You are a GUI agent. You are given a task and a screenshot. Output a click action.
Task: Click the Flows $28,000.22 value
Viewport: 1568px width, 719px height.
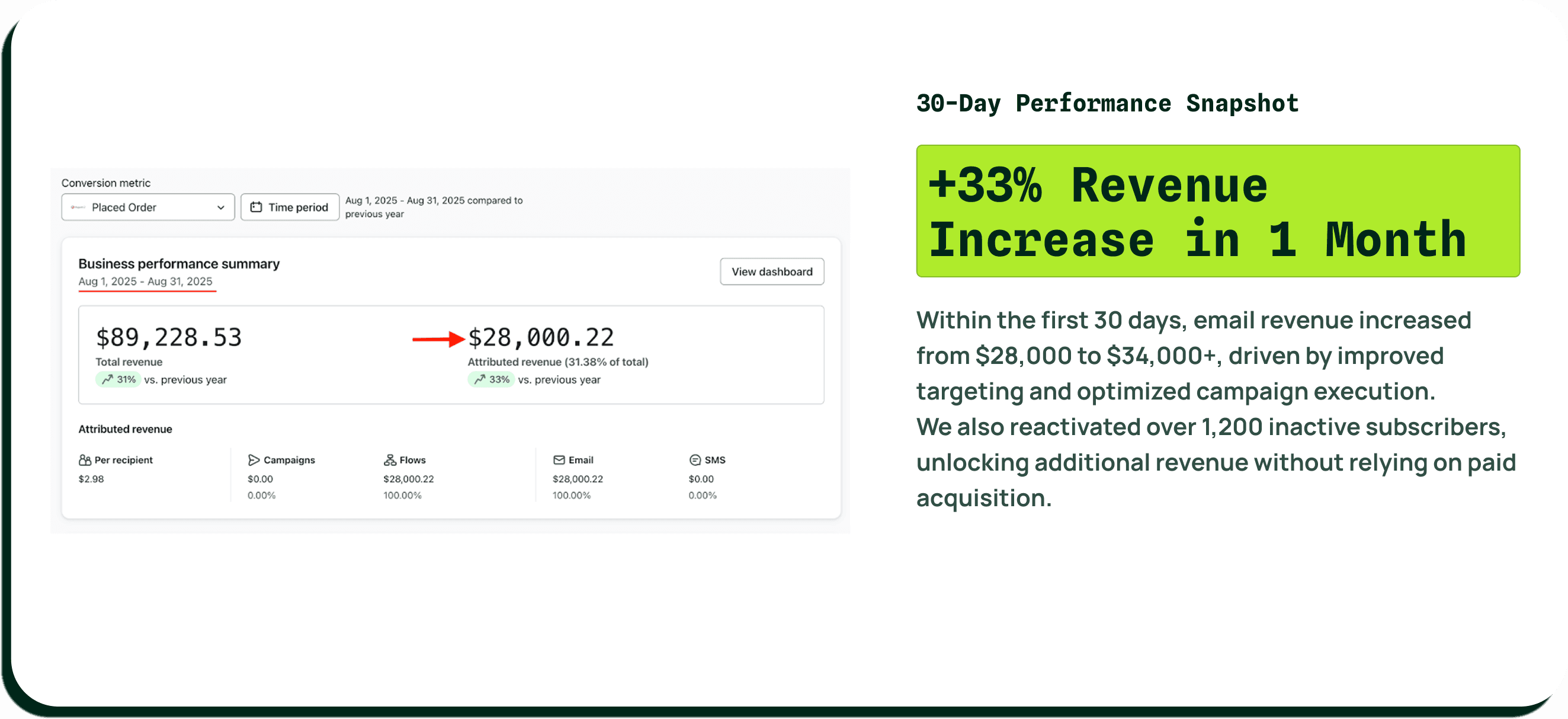pyautogui.click(x=408, y=479)
